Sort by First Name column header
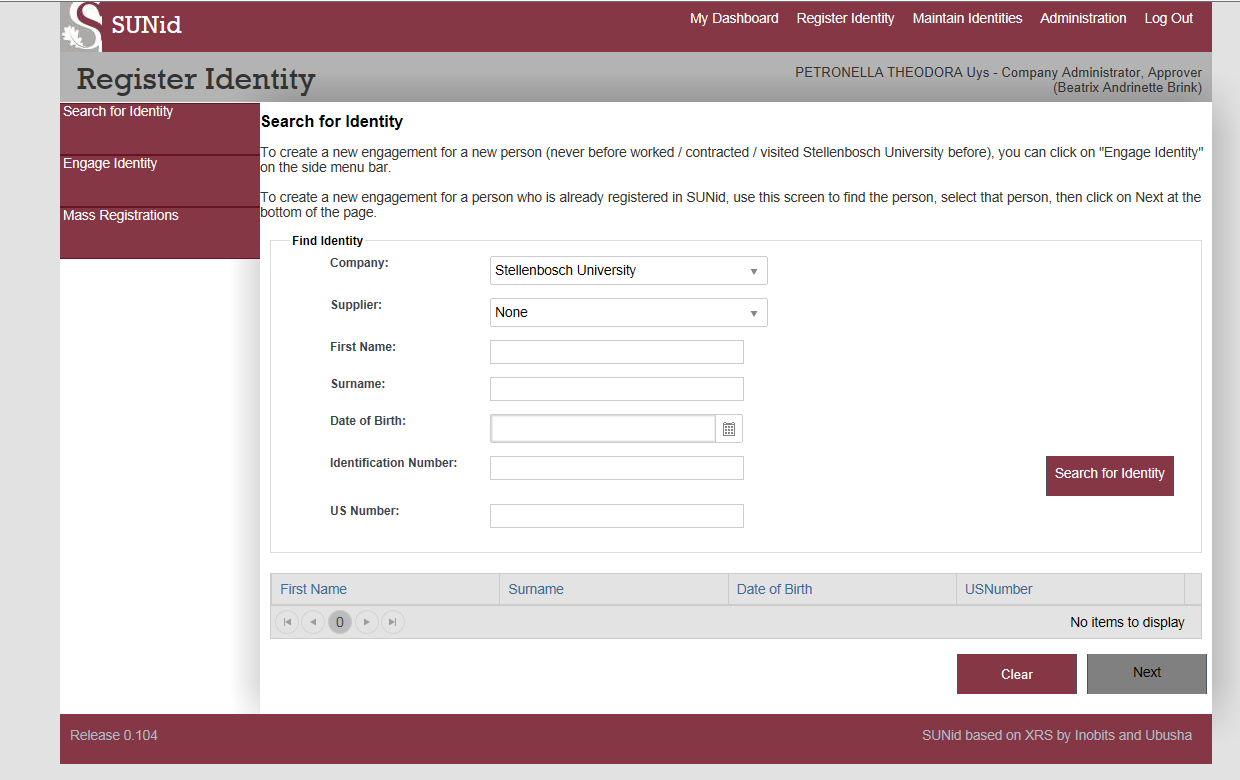This screenshot has height=780, width=1240. point(314,589)
